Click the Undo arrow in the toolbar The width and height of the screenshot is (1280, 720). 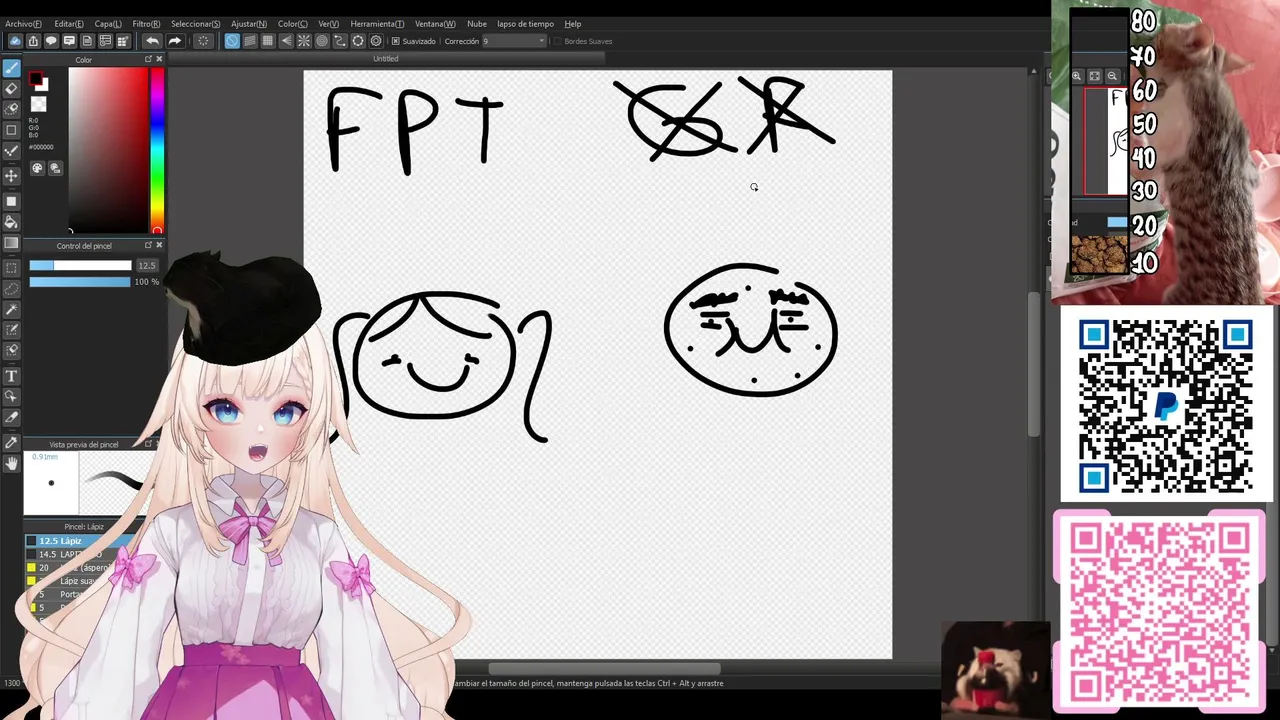[x=151, y=41]
